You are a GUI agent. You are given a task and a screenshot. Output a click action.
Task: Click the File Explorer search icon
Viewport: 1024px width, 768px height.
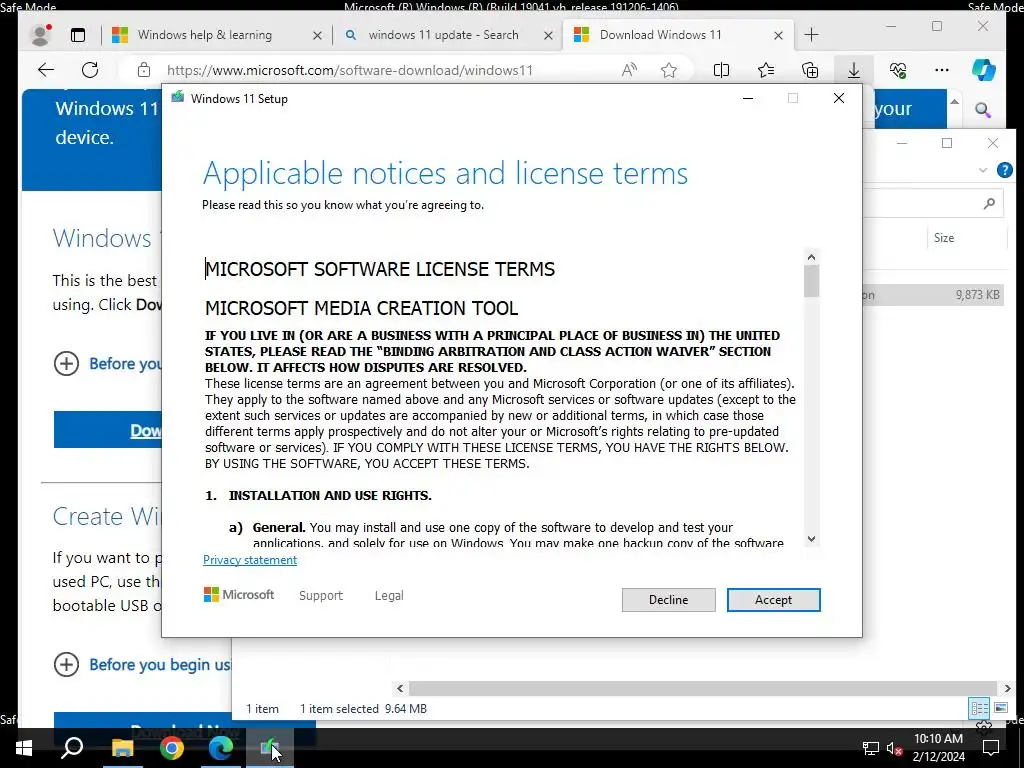point(989,204)
